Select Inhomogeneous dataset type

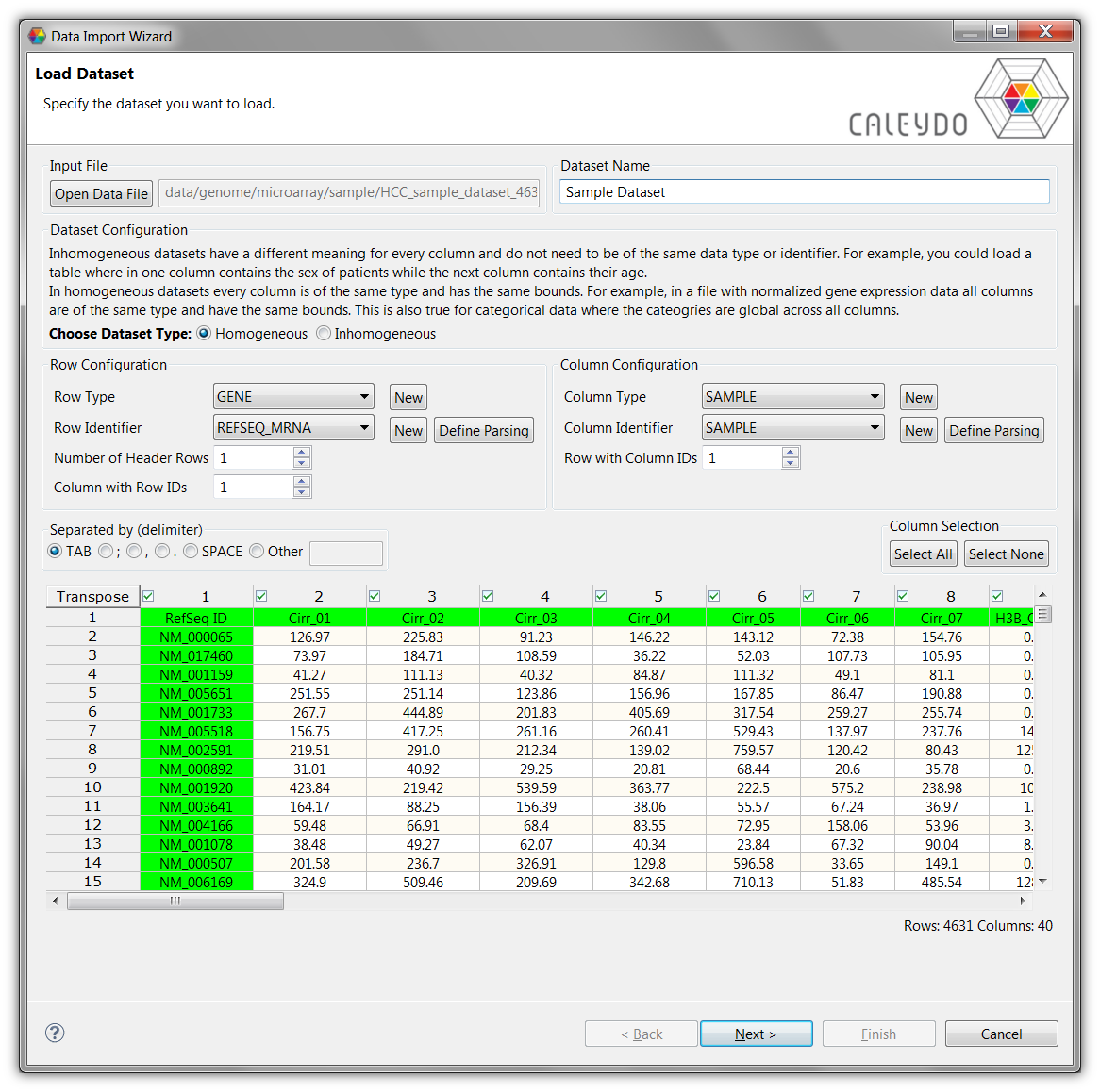[324, 334]
